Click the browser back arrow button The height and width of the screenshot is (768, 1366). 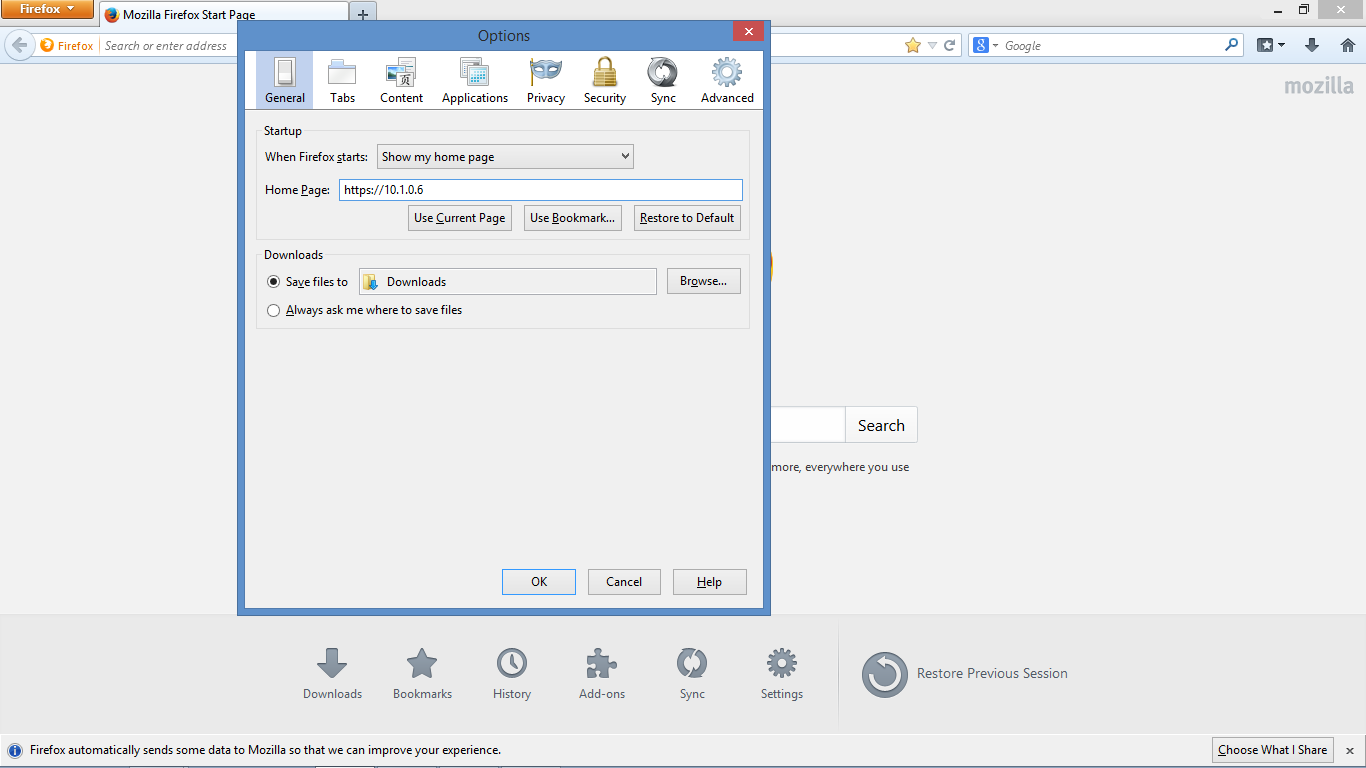pyautogui.click(x=19, y=45)
